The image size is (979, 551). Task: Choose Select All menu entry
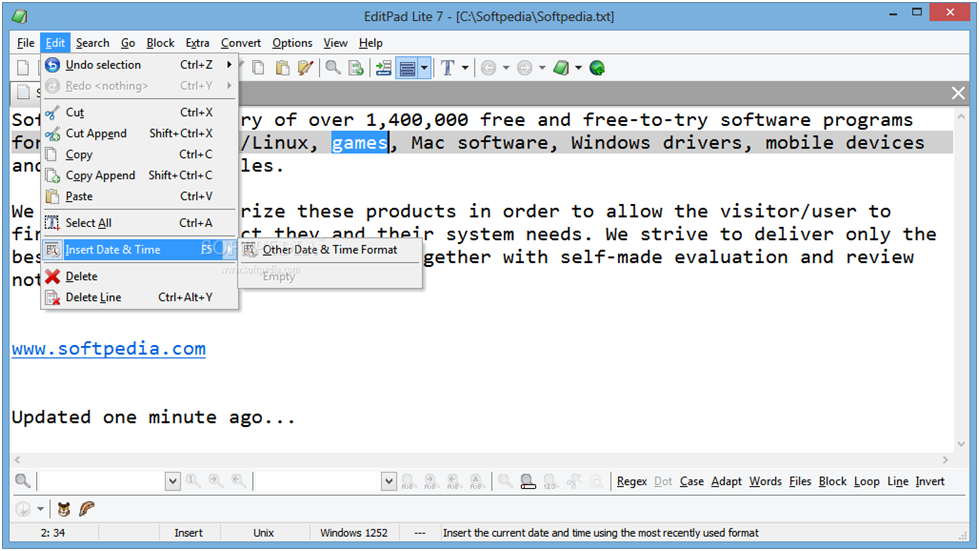139,223
